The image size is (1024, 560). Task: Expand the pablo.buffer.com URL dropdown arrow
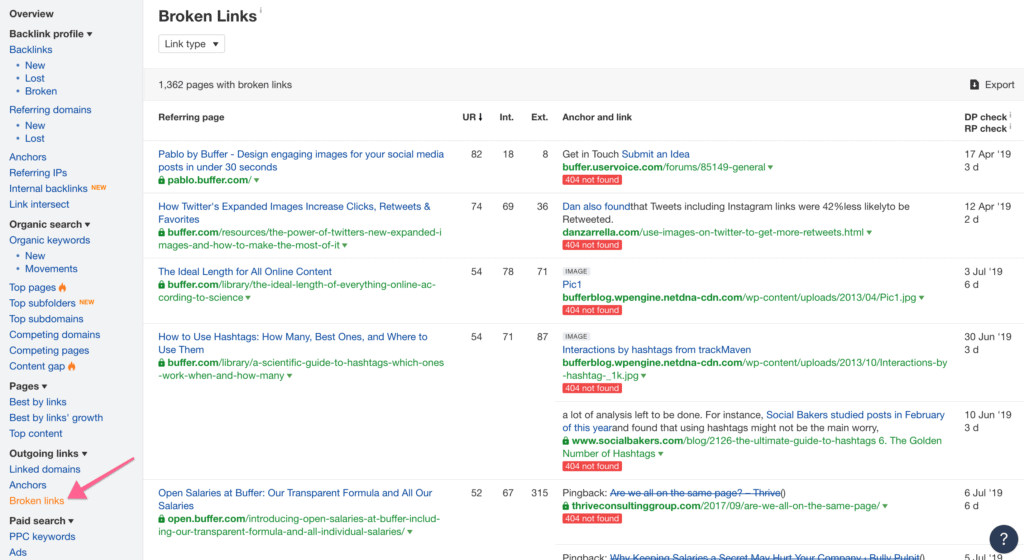pyautogui.click(x=257, y=181)
